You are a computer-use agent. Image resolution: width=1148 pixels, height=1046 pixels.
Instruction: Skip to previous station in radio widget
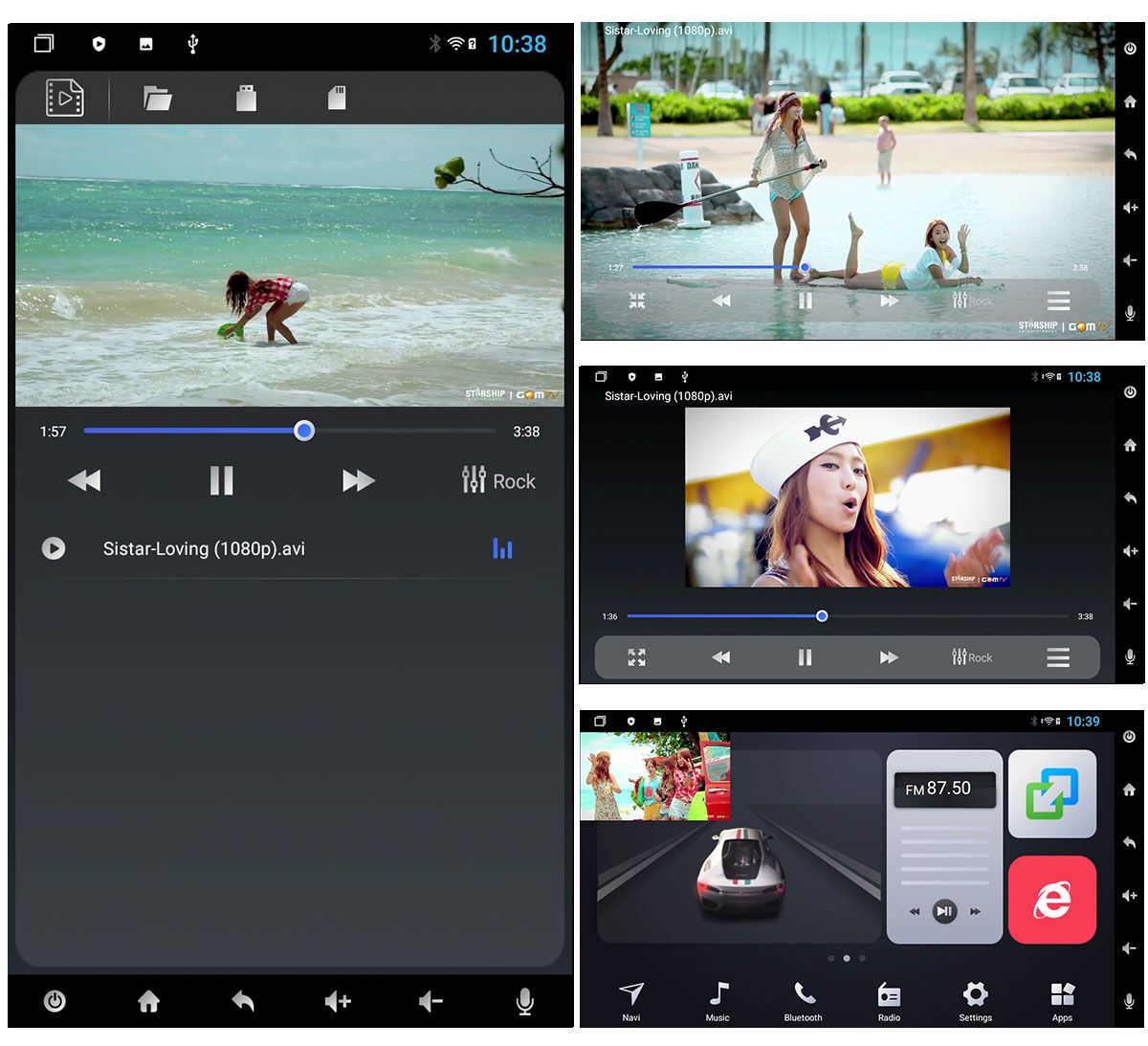click(915, 911)
